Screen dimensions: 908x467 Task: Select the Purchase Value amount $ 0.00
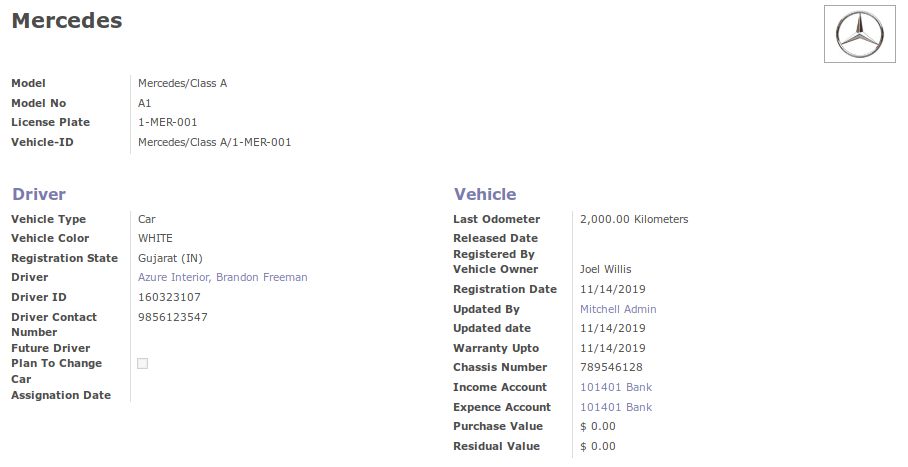click(598, 426)
